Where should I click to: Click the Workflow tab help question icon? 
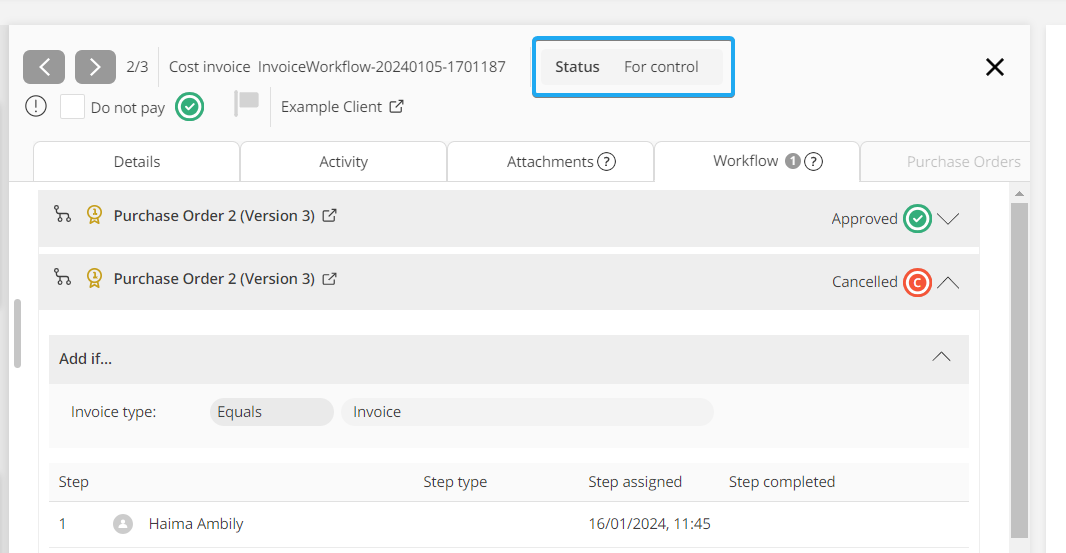tap(814, 161)
